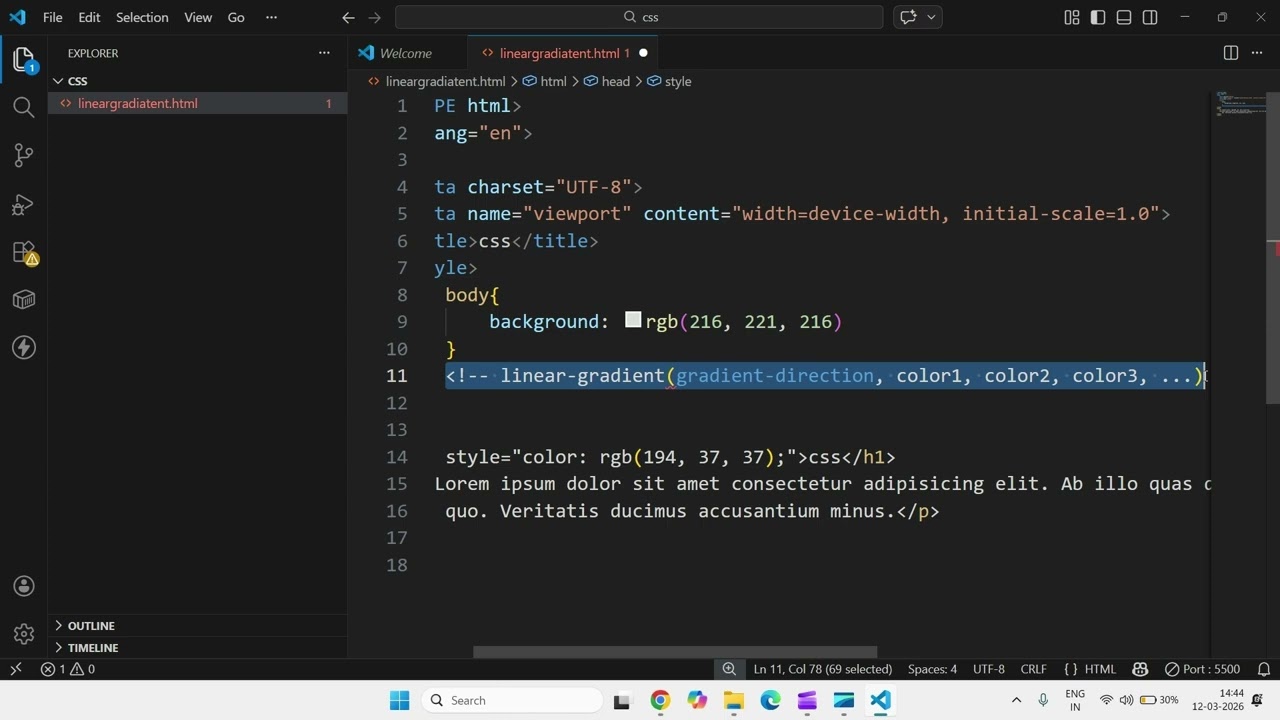Switch to the Welcome tab
1280x720 pixels.
coord(407,53)
